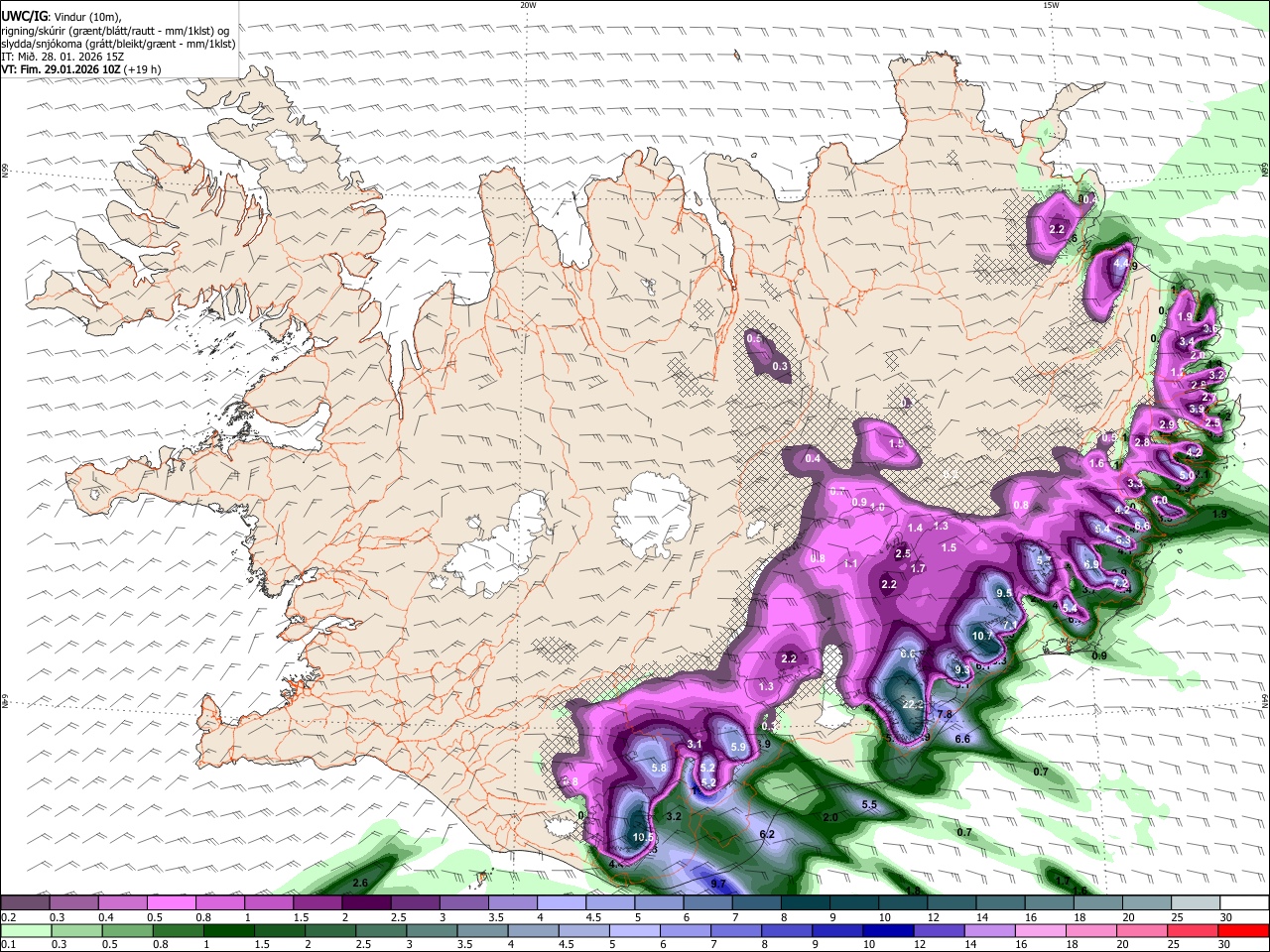Click the dark mauve 0.2–0.3 snow legend swatch
Screen dimensions: 1270x952
coord(25,903)
